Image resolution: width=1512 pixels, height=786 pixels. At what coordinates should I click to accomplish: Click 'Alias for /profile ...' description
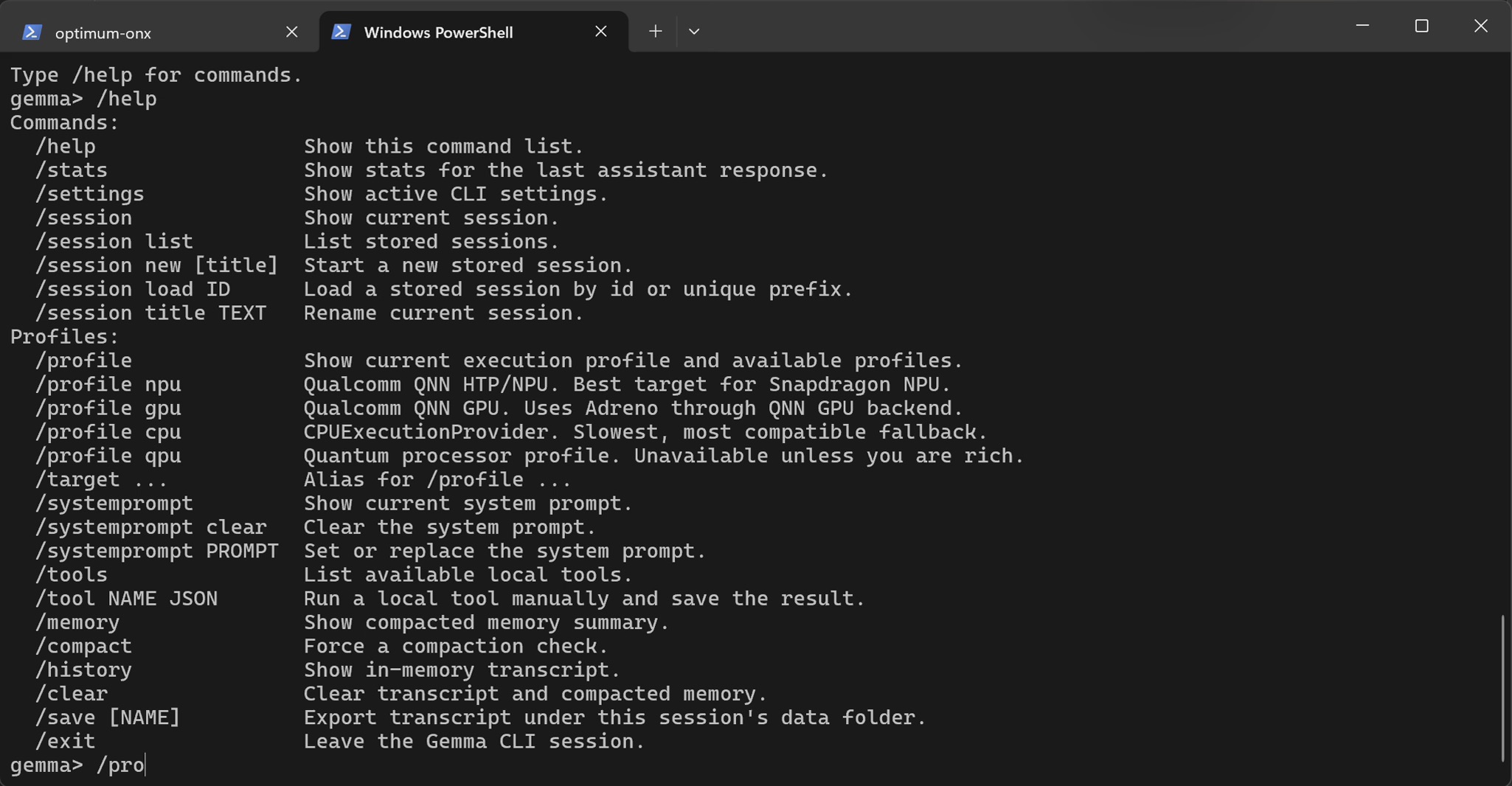[x=437, y=479]
